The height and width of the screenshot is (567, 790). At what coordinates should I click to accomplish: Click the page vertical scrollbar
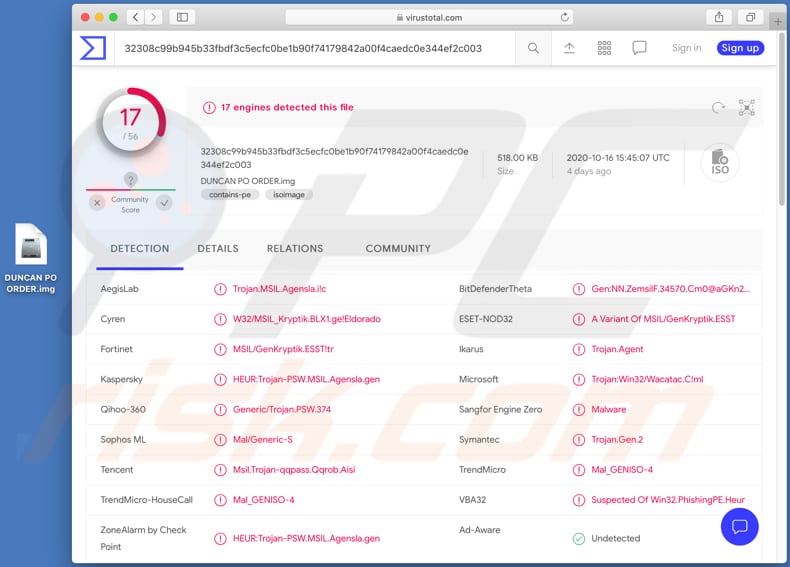[781, 119]
